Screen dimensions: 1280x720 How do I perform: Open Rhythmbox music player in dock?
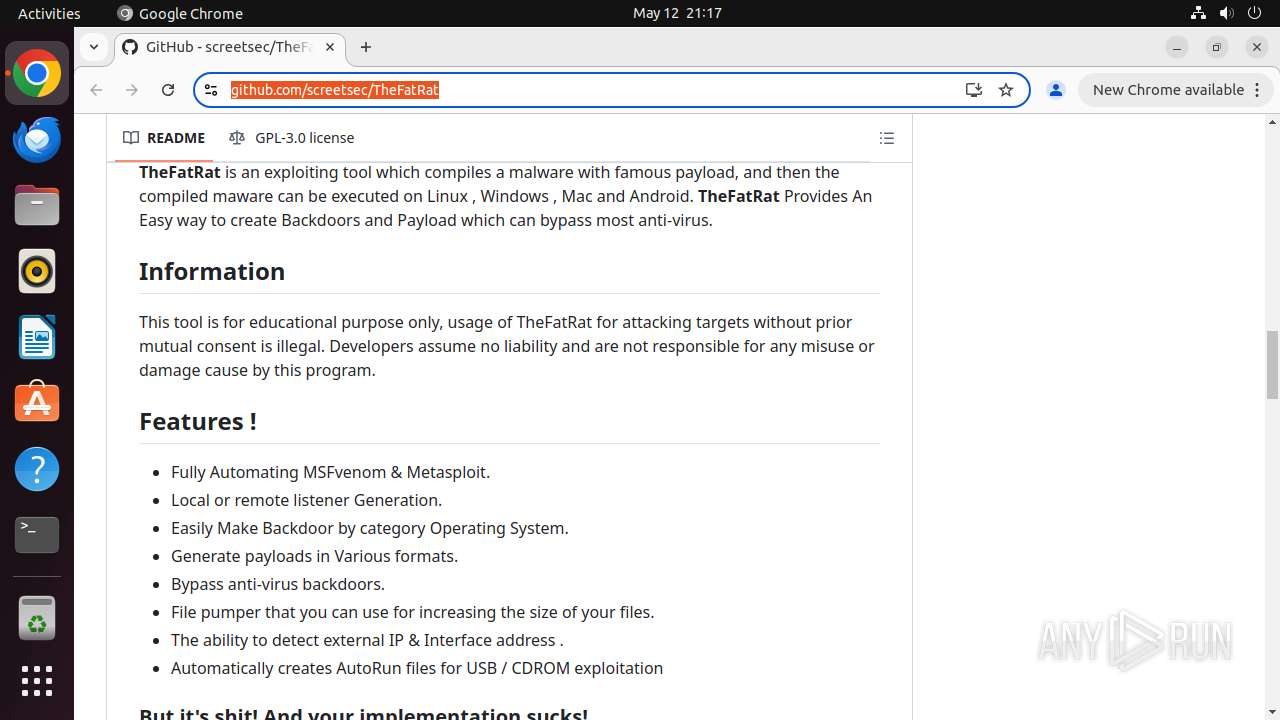pyautogui.click(x=37, y=272)
